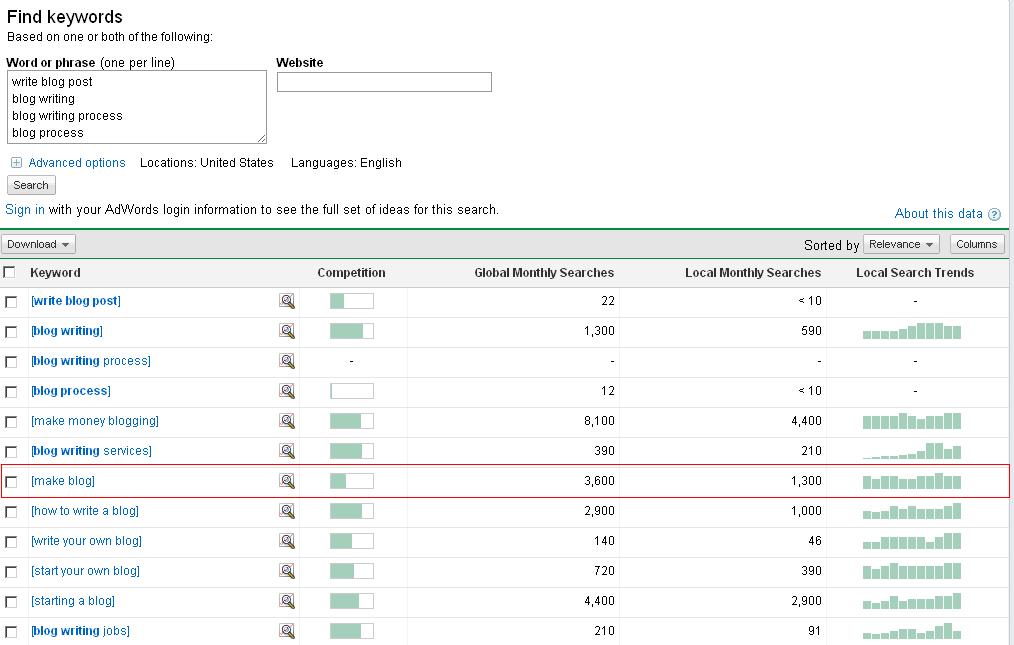Viewport: 1014px width, 645px height.
Task: Click magnifier icon for 'make money blogging'
Action: (x=287, y=421)
